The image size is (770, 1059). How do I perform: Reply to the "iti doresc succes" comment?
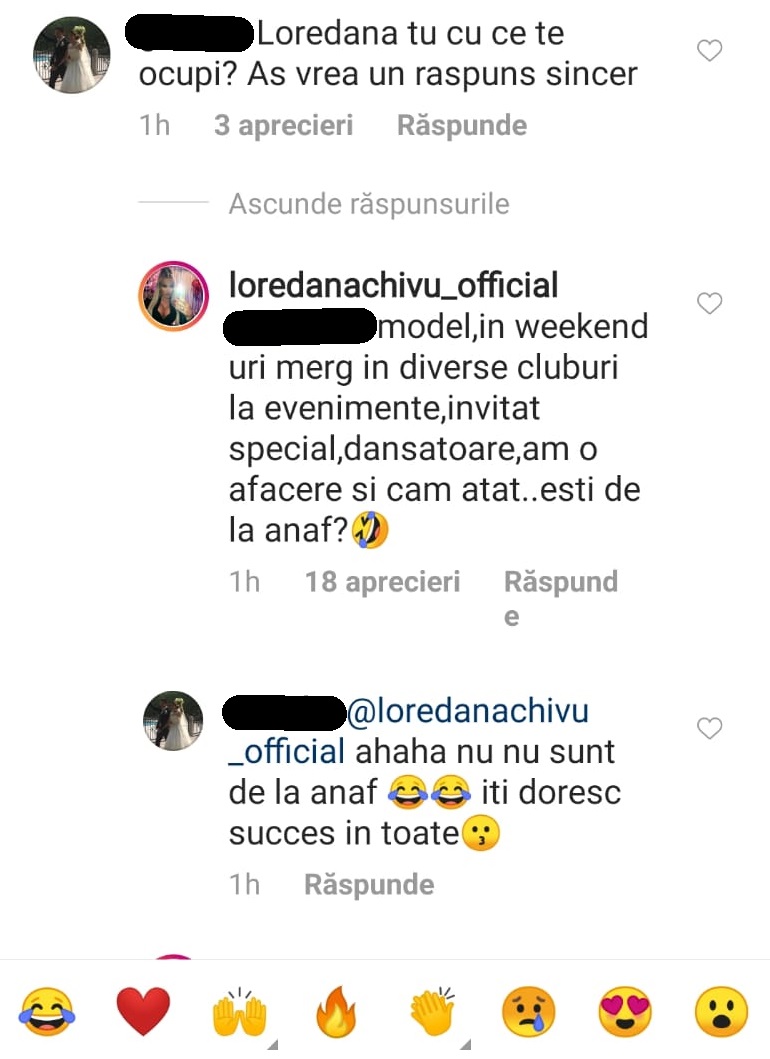(369, 885)
